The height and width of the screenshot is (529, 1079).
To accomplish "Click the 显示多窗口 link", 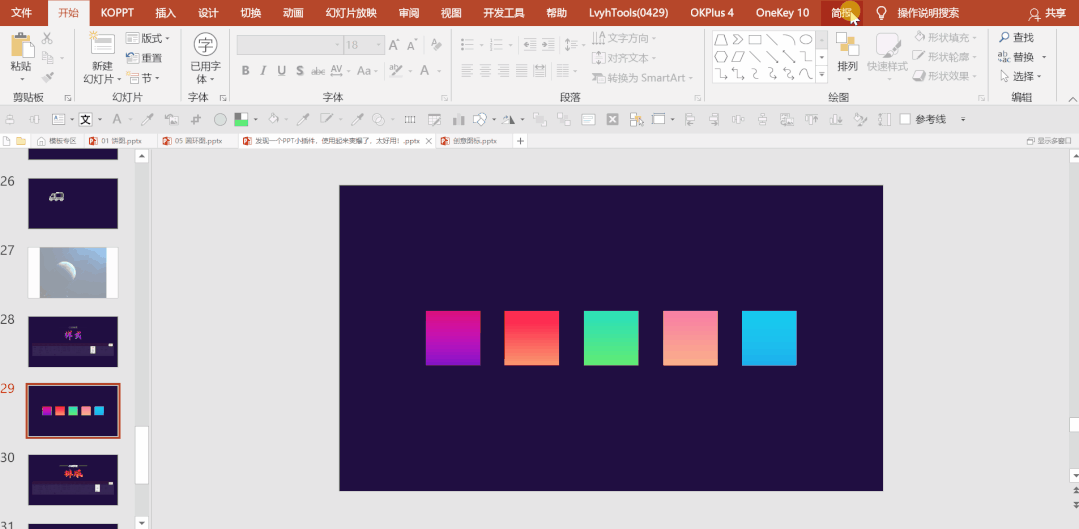I will pyautogui.click(x=1049, y=141).
